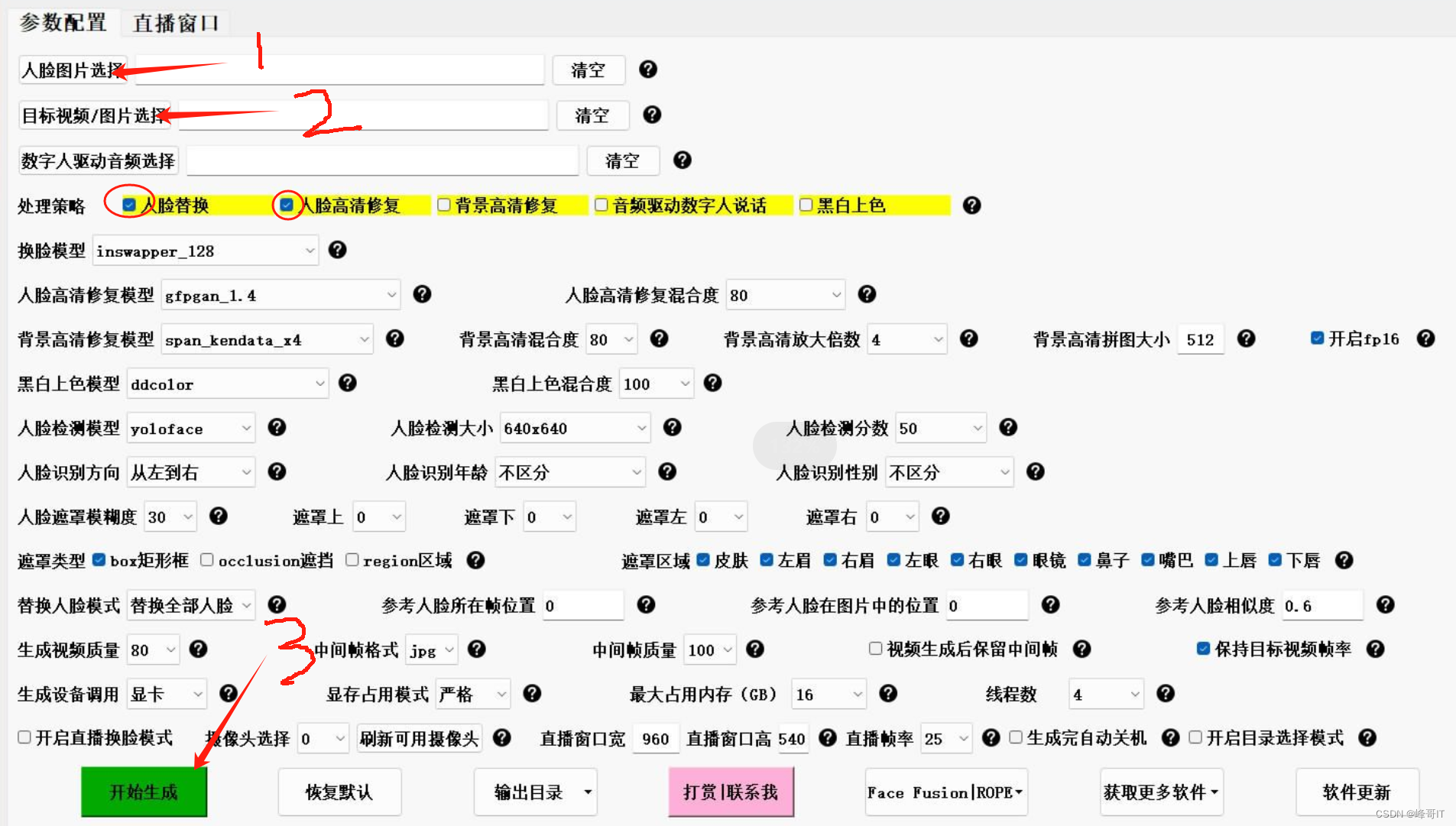Open help icon beside 人脸识别性别
Screen dimensions: 1456x826
coord(1036,471)
